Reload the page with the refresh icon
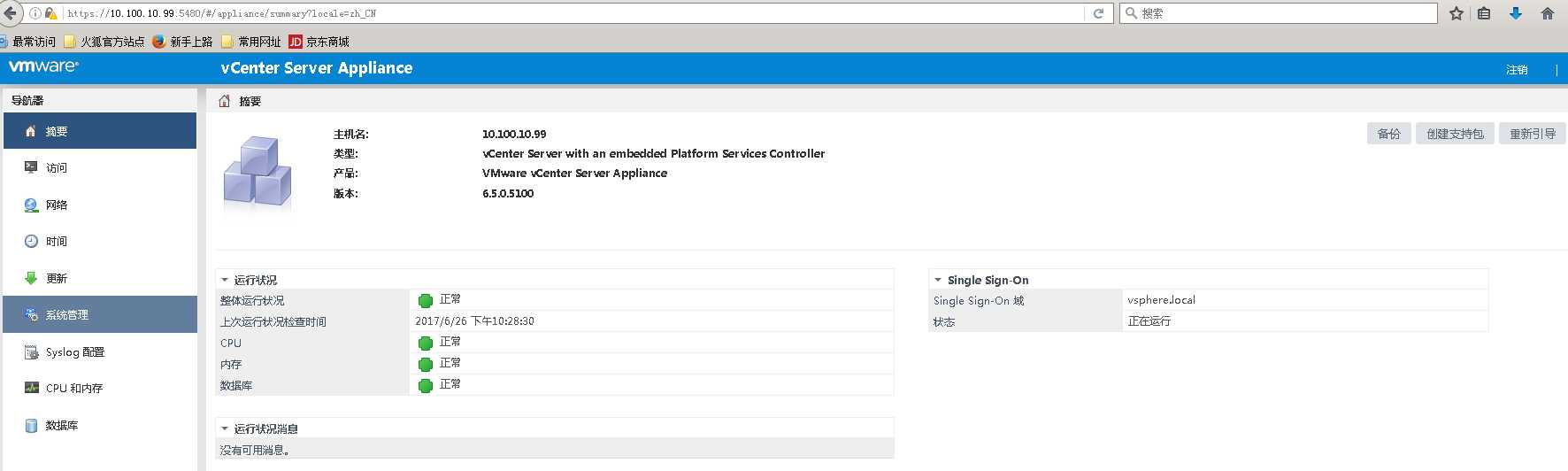The image size is (1568, 471). point(1098,13)
